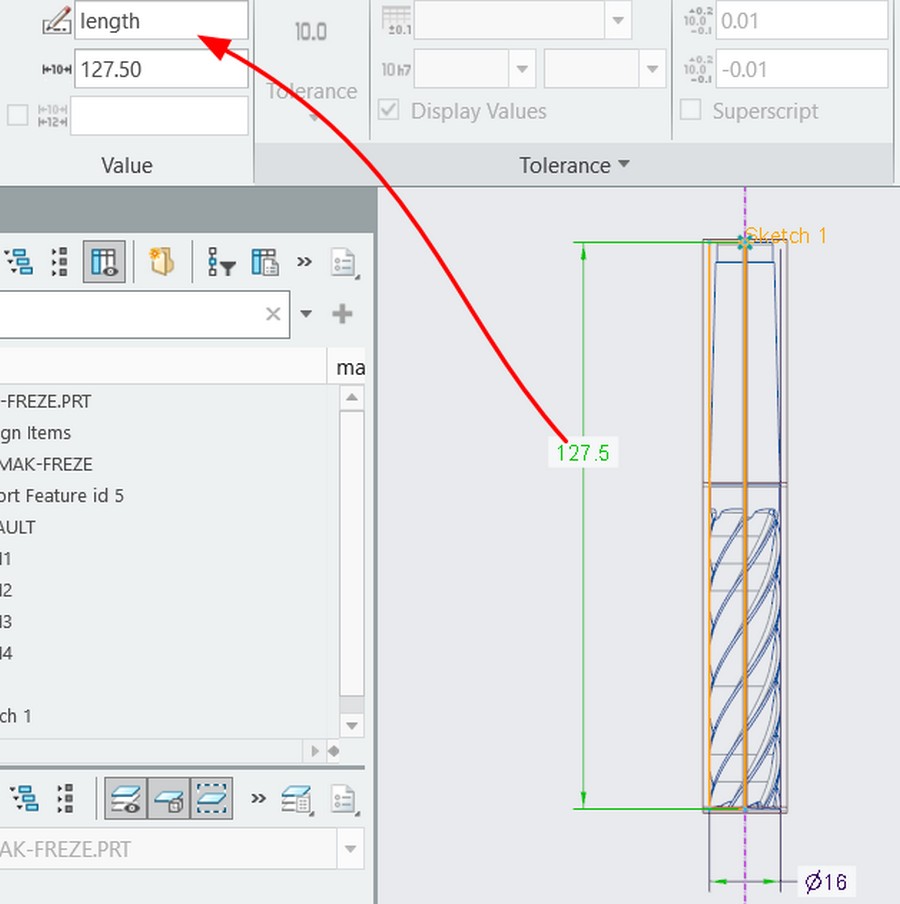Select the -FREZE.PRT tree item
This screenshot has height=904, width=900.
coord(46,401)
